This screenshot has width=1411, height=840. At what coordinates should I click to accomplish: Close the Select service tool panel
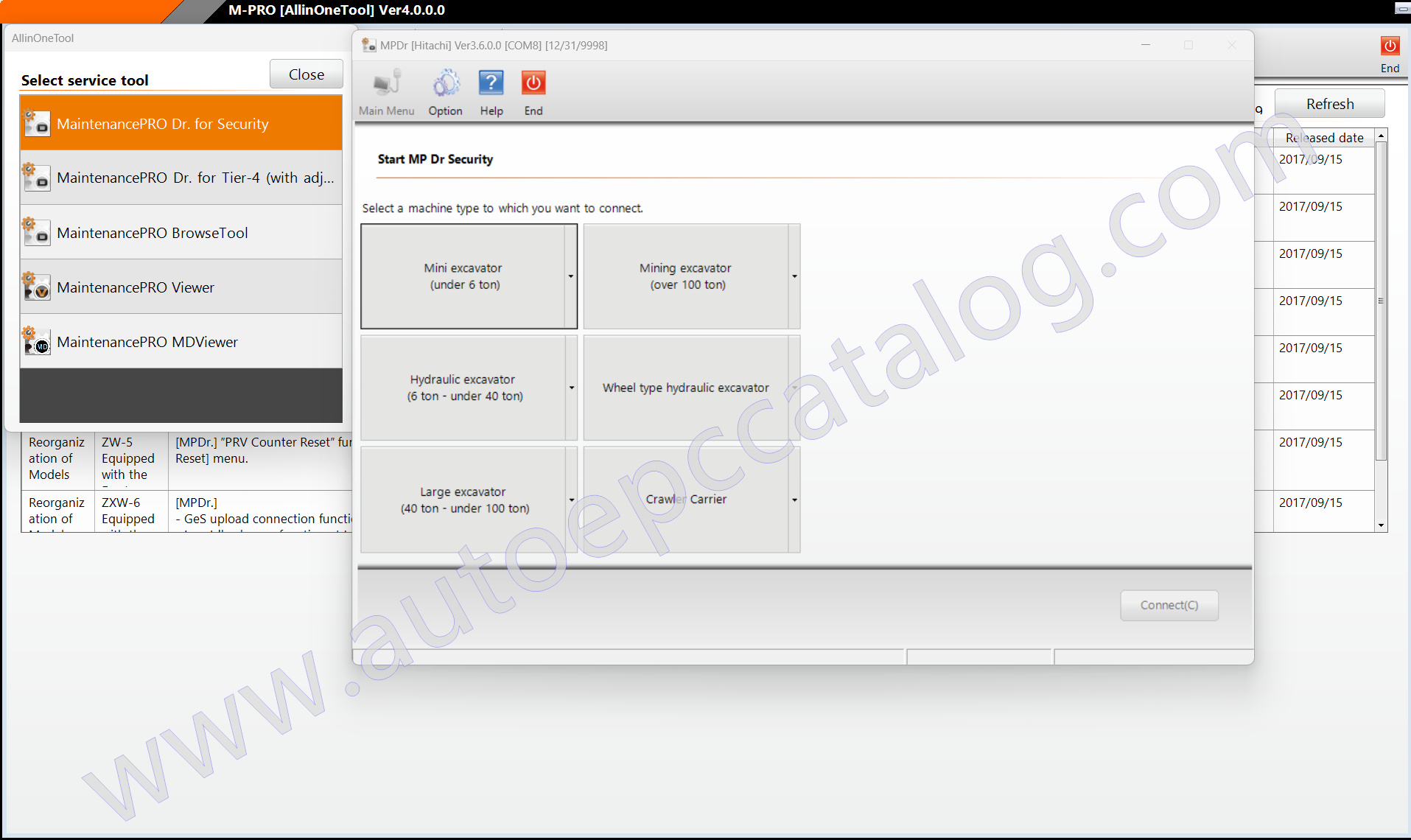(307, 74)
